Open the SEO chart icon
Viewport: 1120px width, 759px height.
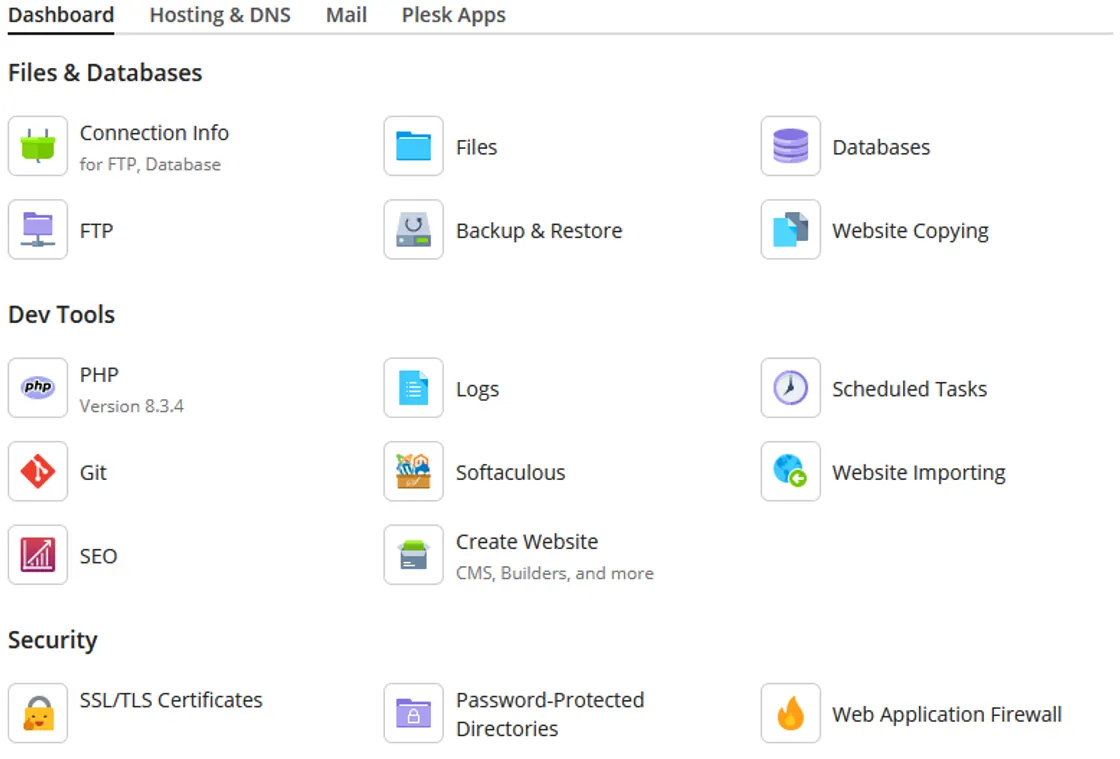pyautogui.click(x=38, y=555)
